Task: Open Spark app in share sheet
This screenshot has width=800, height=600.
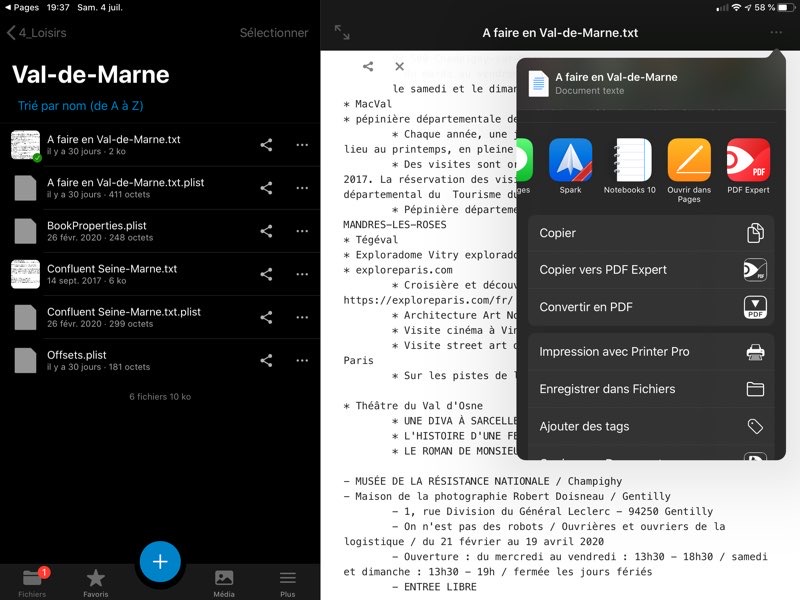Action: (x=570, y=160)
